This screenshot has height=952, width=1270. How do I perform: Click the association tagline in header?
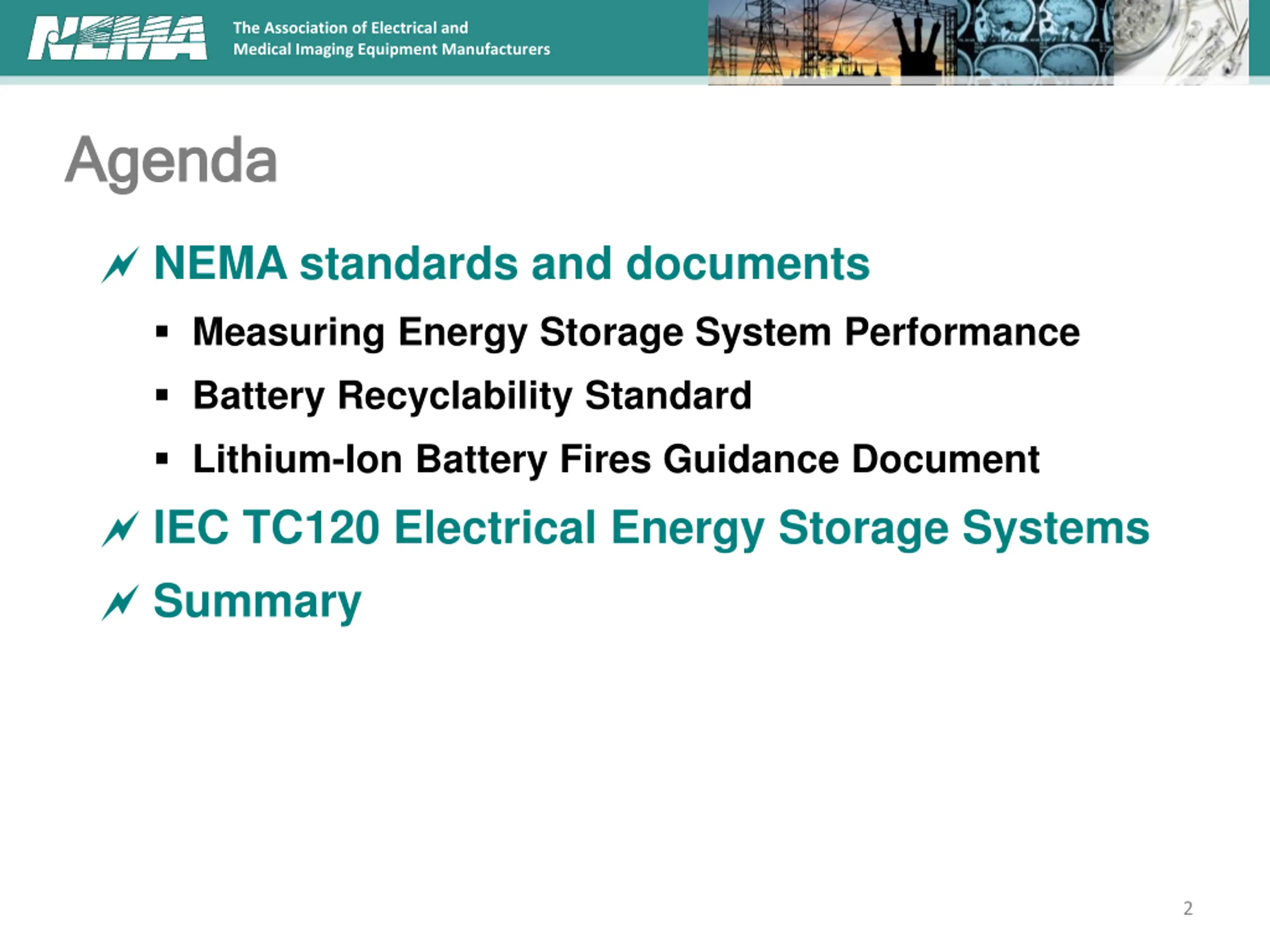pos(391,39)
